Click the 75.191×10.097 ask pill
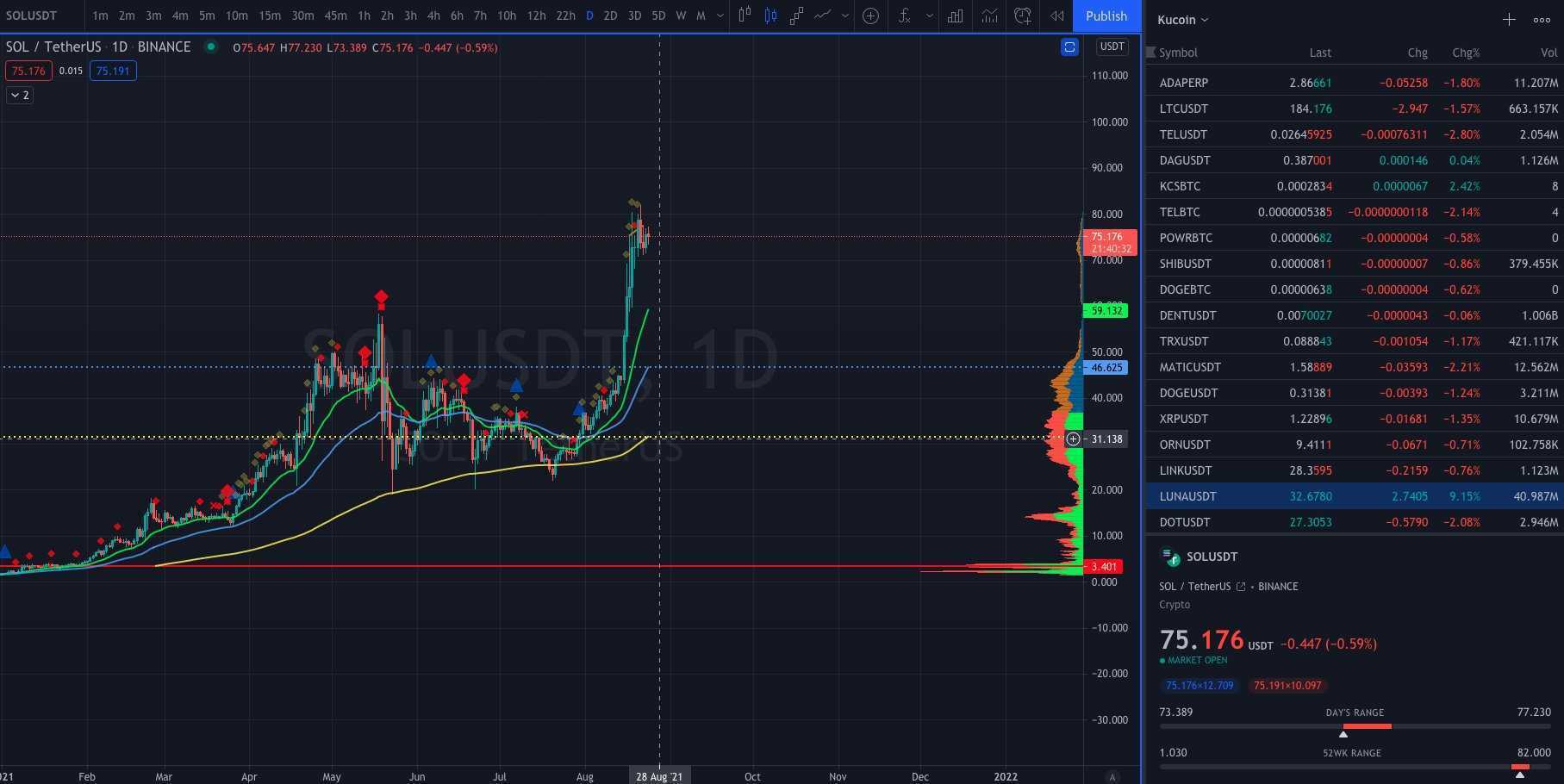 pos(1287,686)
